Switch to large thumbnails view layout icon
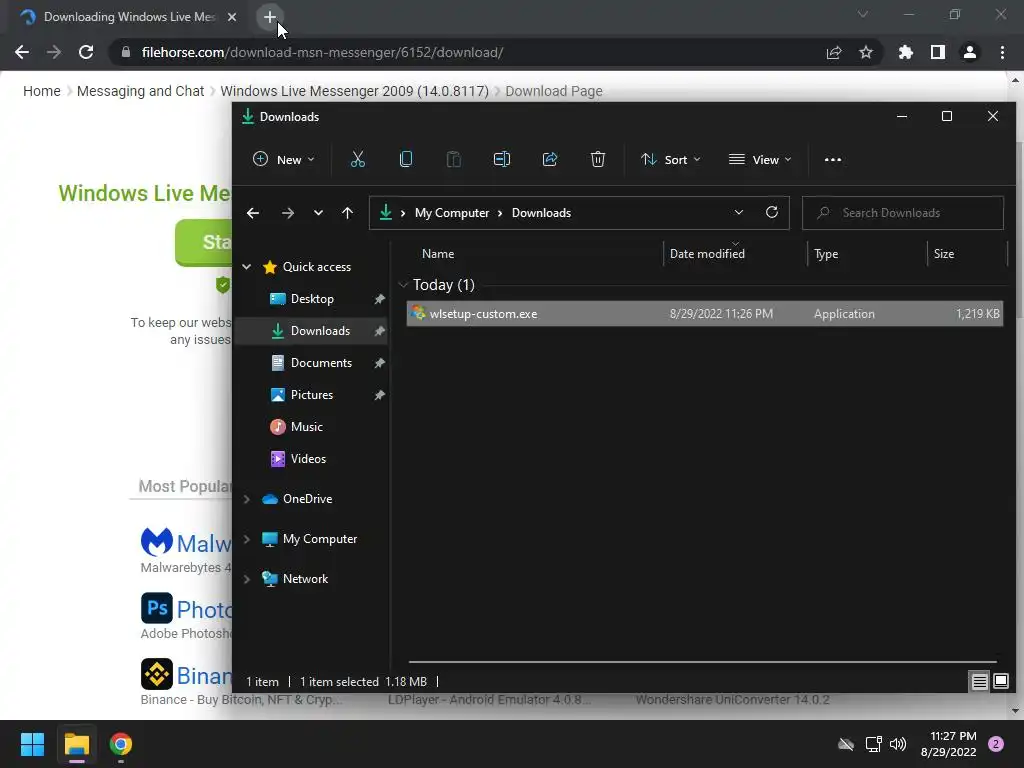 pos(1001,682)
